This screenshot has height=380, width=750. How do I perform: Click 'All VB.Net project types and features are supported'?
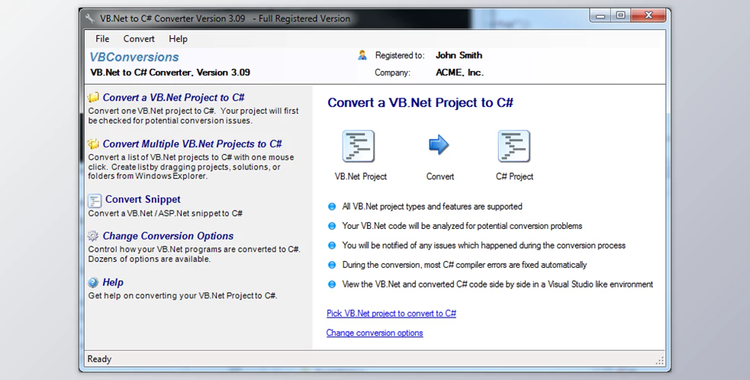click(x=432, y=207)
